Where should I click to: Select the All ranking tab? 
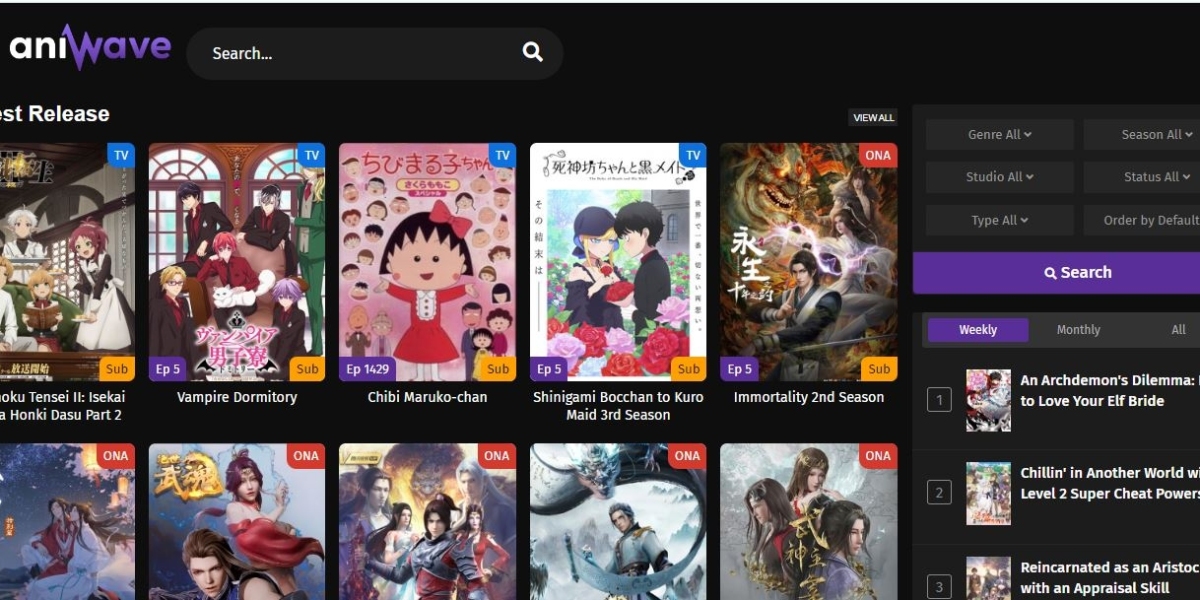pyautogui.click(x=1178, y=330)
